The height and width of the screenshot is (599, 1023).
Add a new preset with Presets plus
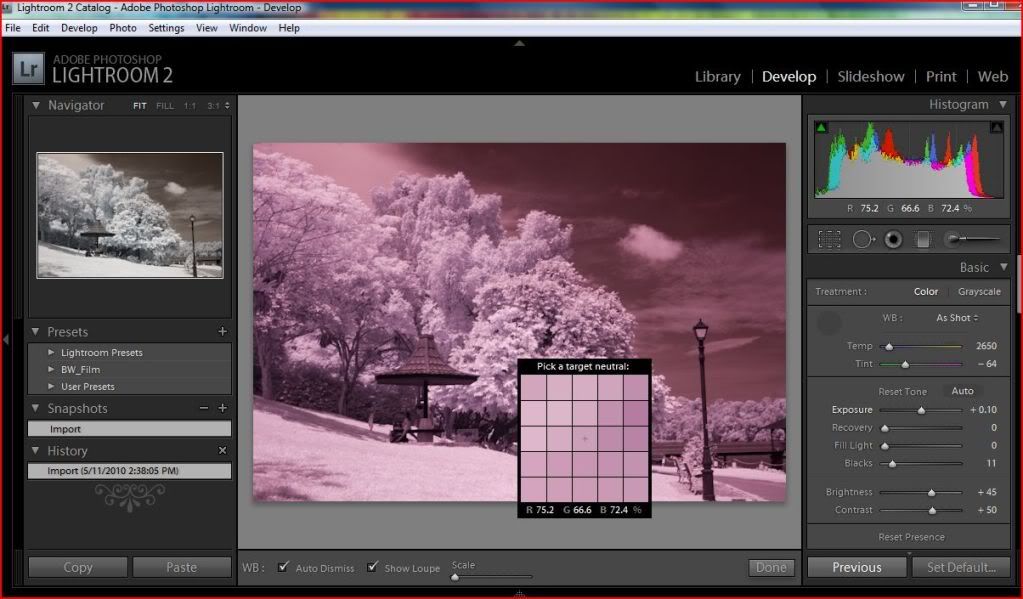222,331
